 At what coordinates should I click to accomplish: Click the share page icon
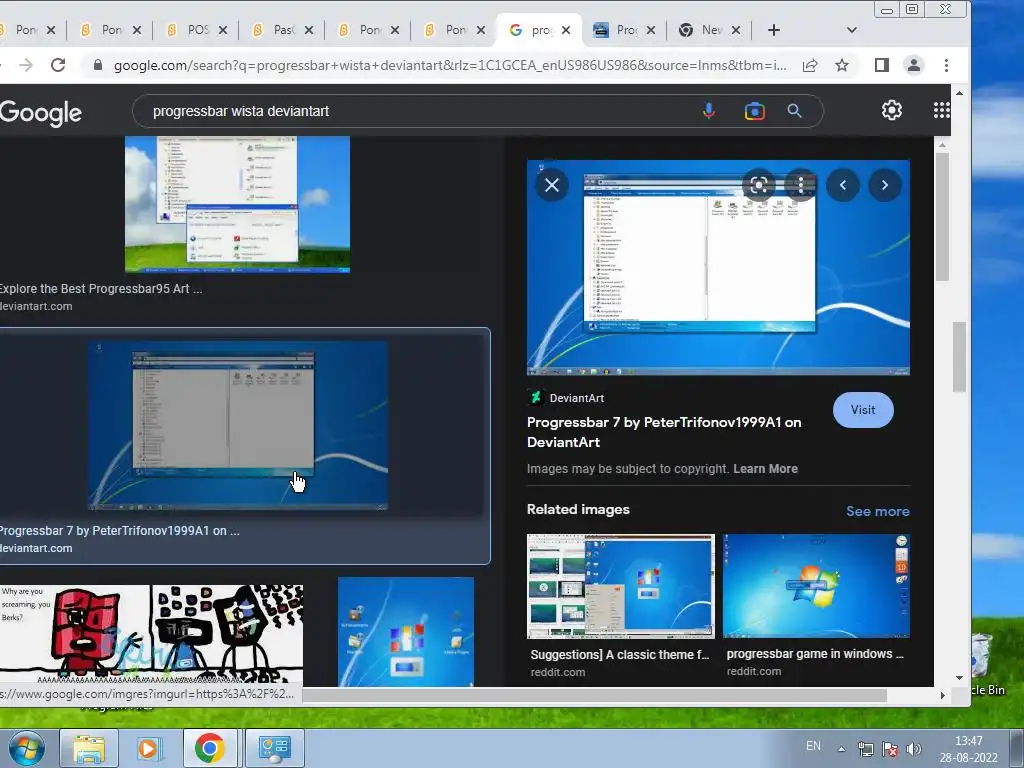(810, 65)
